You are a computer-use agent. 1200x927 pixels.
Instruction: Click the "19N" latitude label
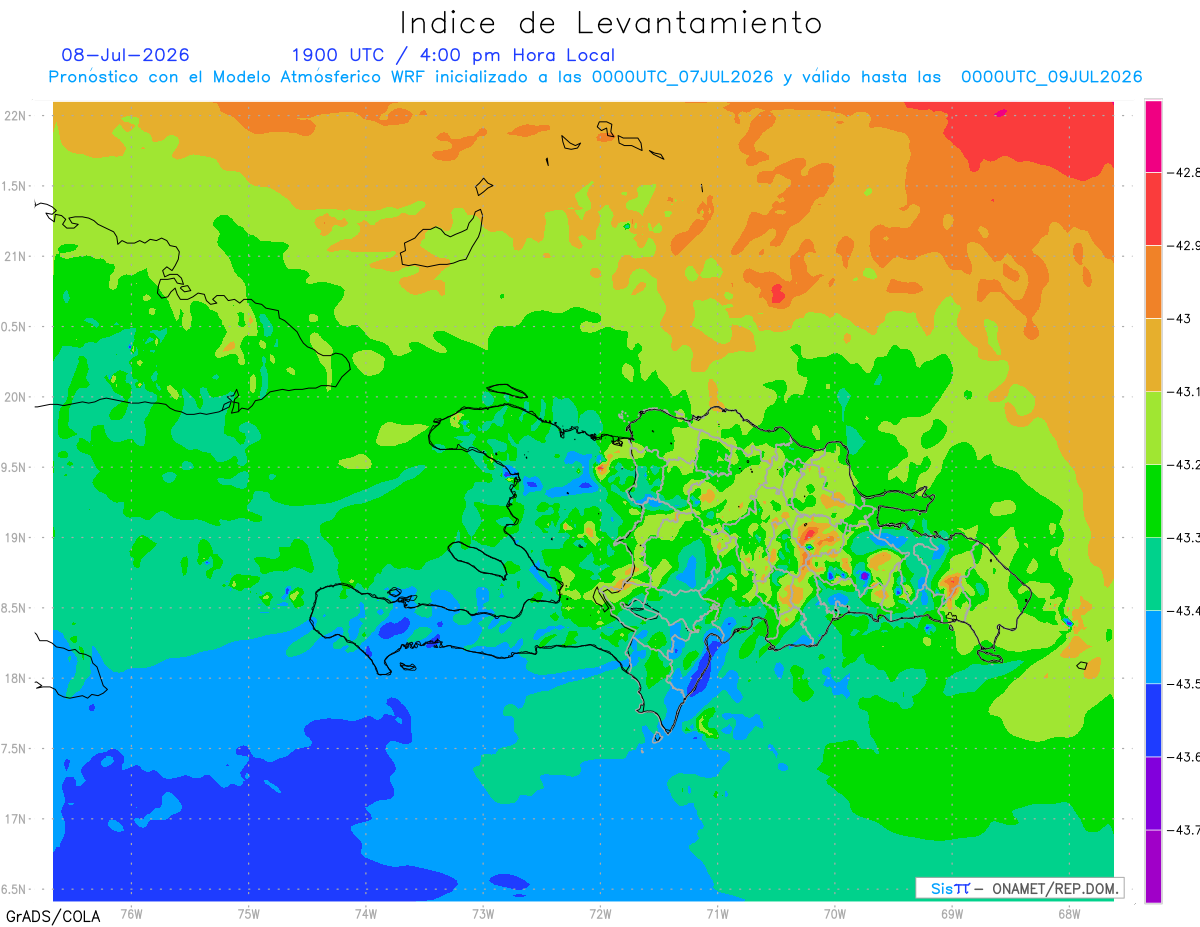pos(15,537)
